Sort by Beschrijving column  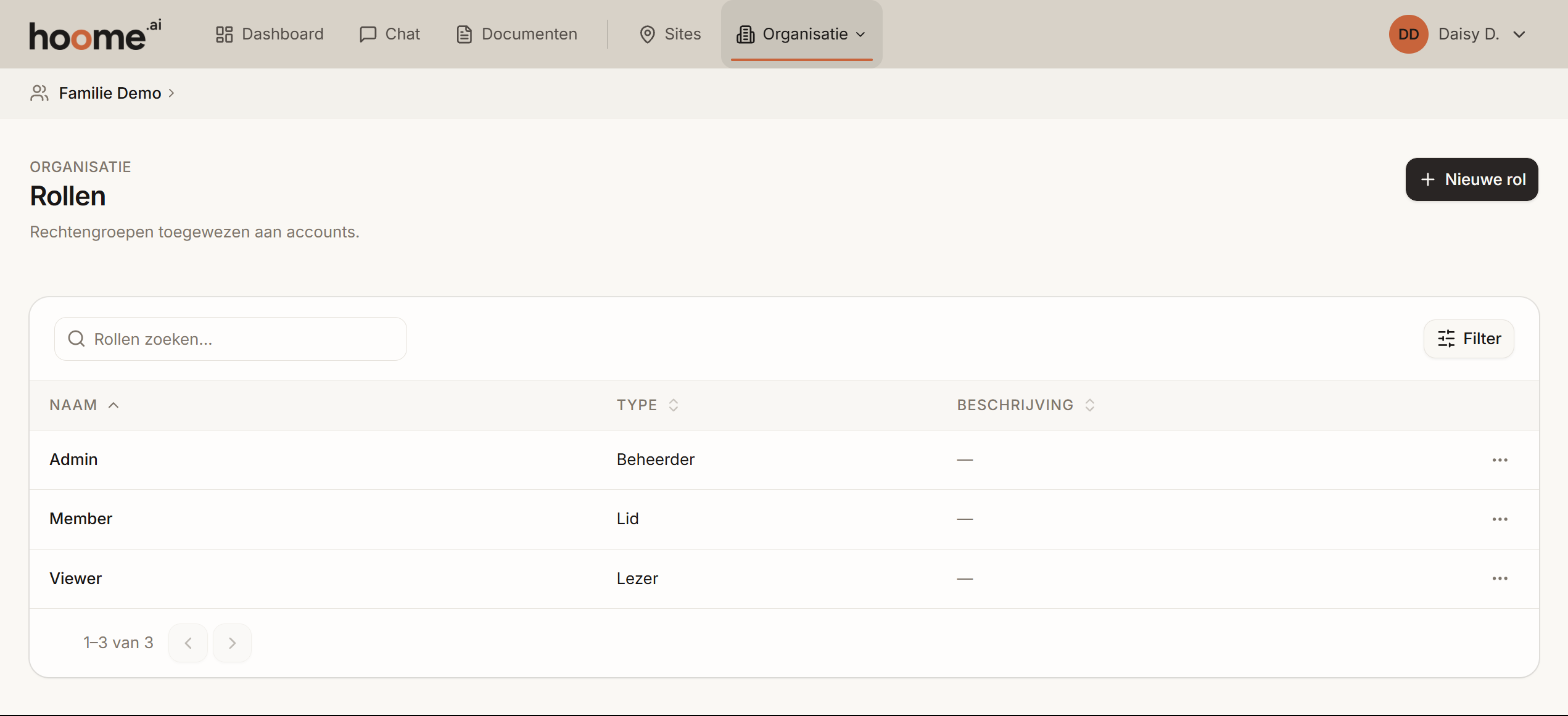click(x=1026, y=405)
